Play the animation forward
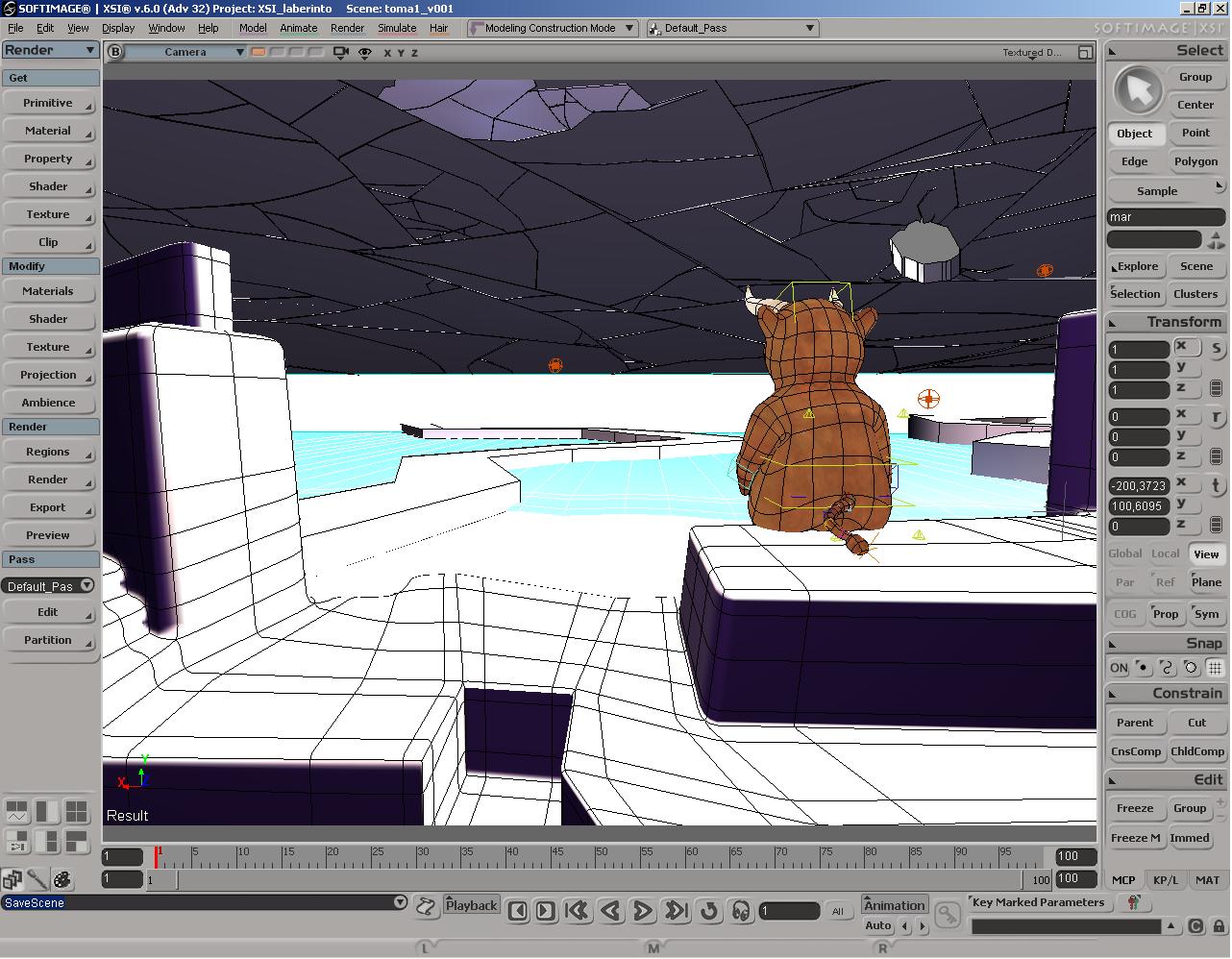The image size is (1232, 959). tap(643, 910)
